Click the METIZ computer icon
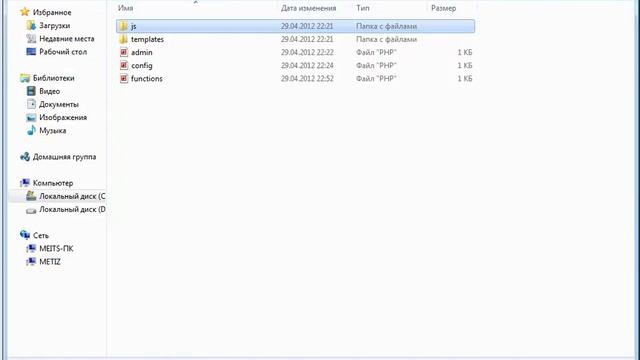The height and width of the screenshot is (360, 640). [31, 262]
